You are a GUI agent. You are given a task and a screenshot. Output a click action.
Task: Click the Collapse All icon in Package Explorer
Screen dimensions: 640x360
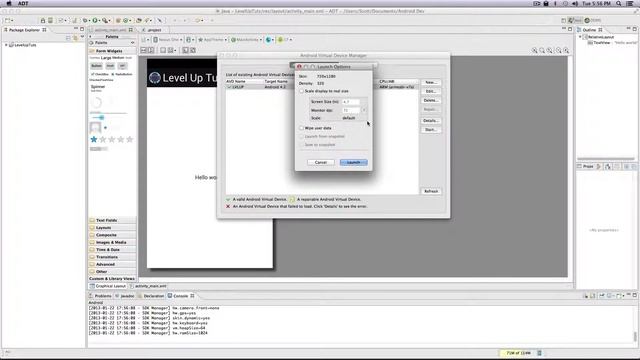coord(68,38)
